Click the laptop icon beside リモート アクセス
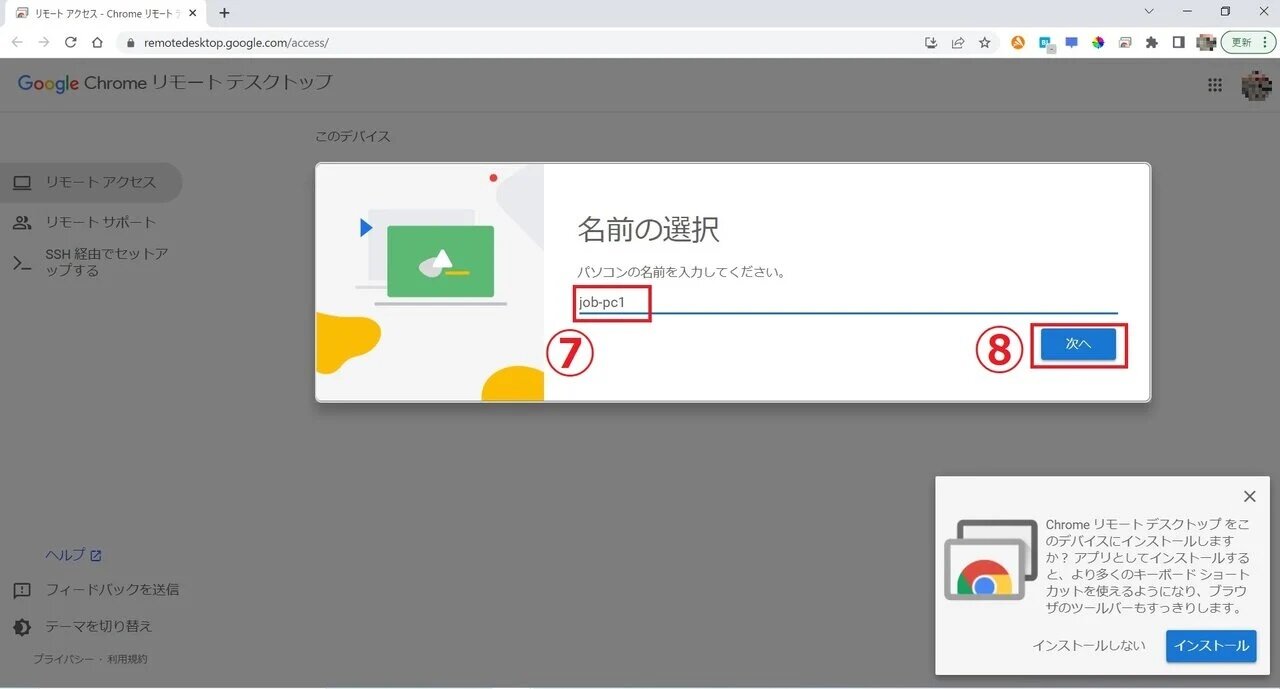This screenshot has width=1280, height=689. (21, 182)
